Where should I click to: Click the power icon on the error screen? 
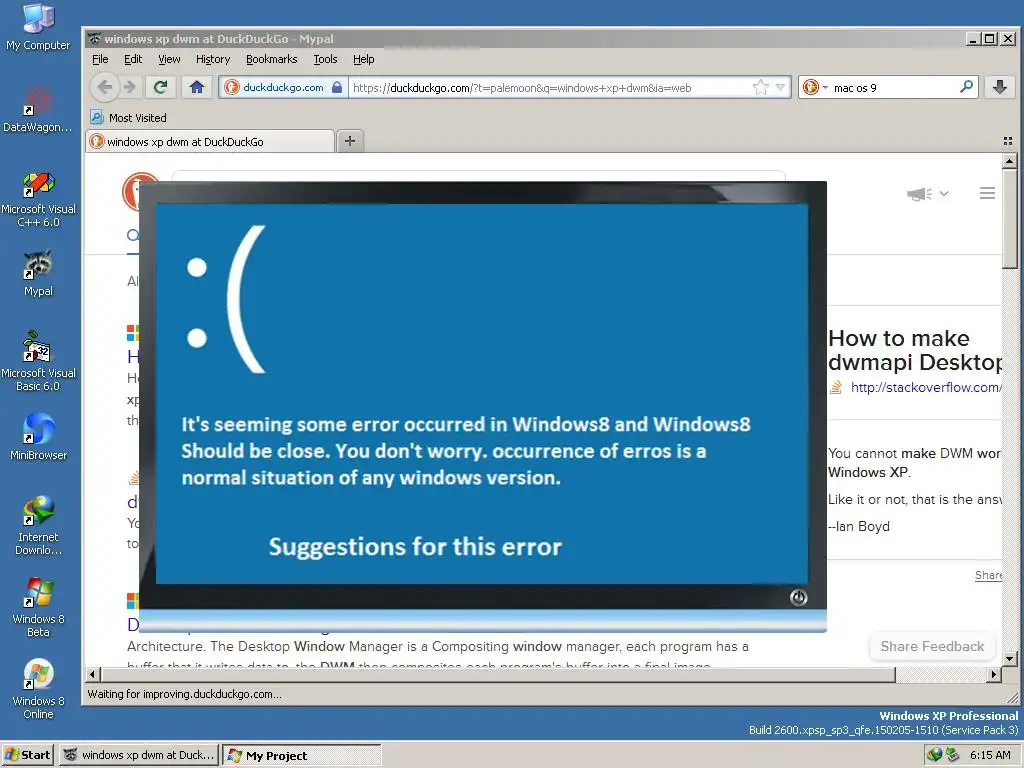coord(798,597)
